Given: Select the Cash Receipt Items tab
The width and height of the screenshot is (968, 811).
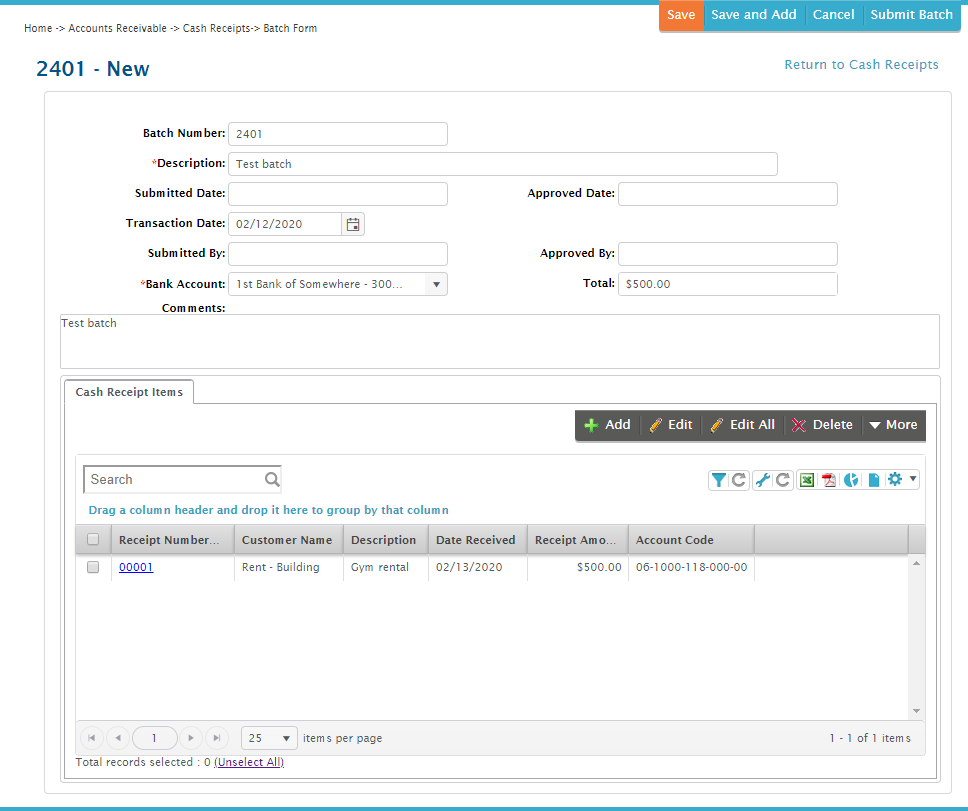Looking at the screenshot, I should (129, 392).
